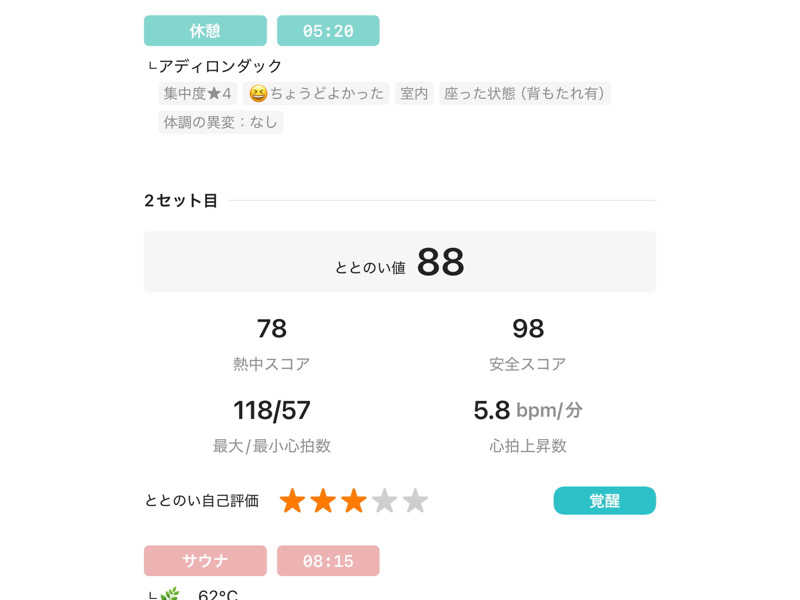Click the first orange rating star
This screenshot has height=600, width=800.
click(292, 501)
